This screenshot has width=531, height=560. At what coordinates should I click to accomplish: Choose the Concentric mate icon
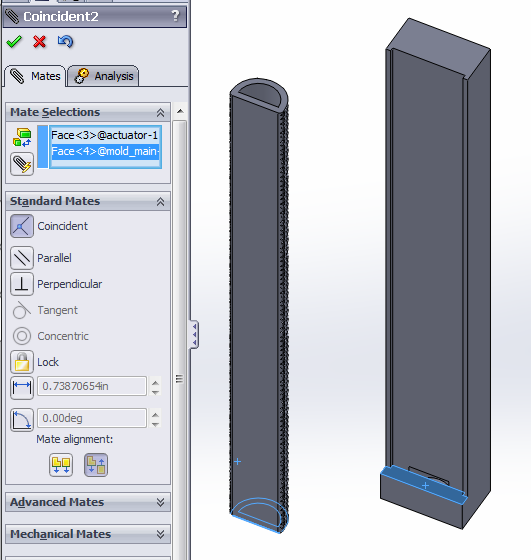coord(22,336)
